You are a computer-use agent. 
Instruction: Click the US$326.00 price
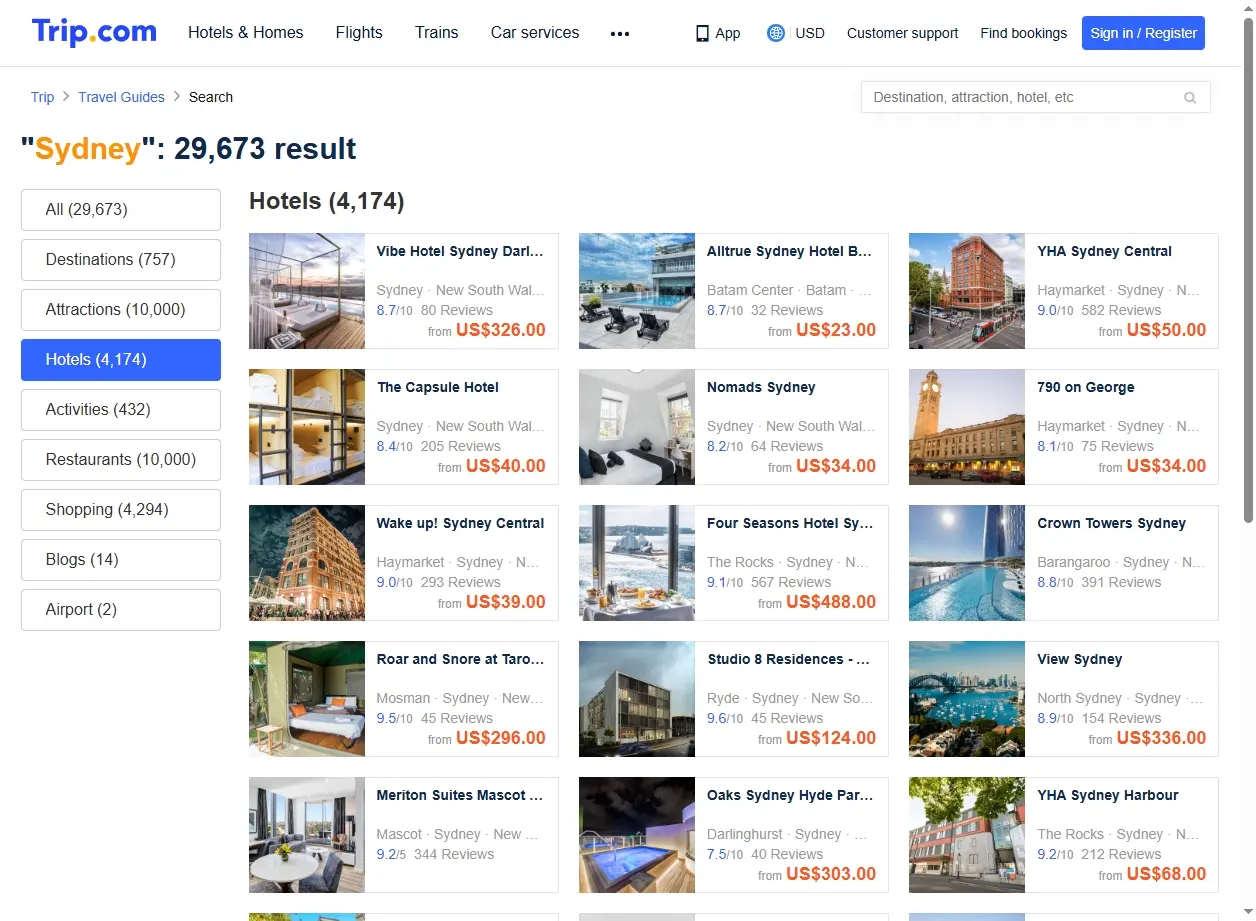(501, 330)
